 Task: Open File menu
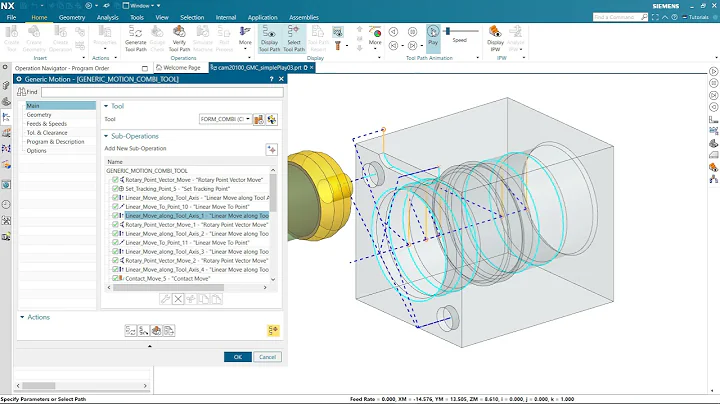coord(11,17)
